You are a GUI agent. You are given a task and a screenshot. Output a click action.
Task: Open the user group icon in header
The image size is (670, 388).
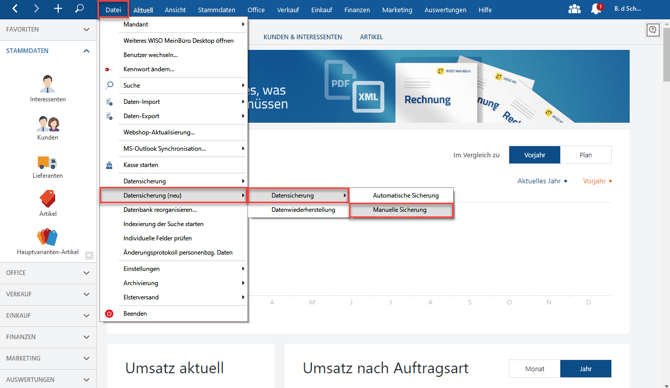[x=574, y=9]
